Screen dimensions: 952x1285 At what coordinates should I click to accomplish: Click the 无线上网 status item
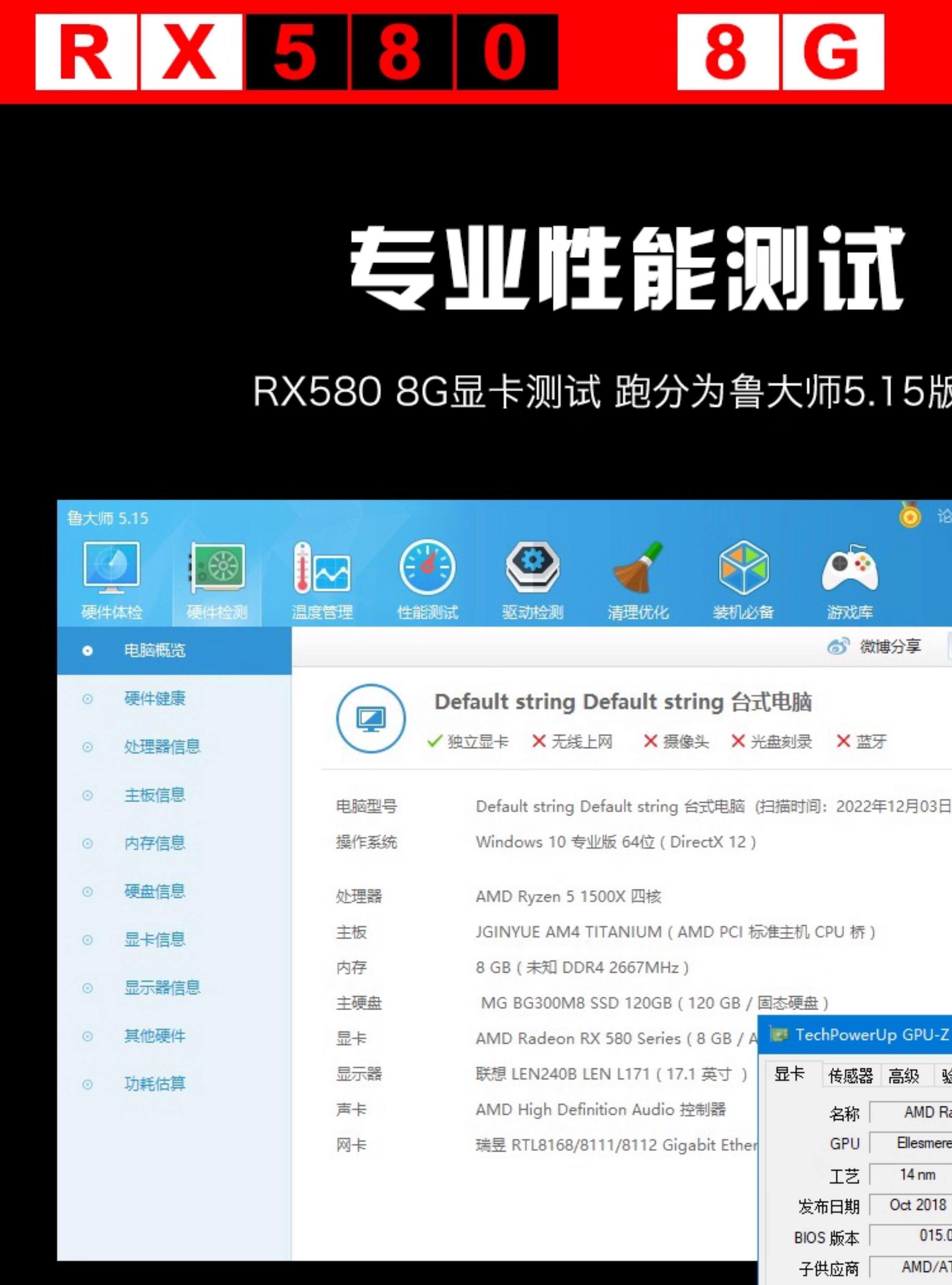[572, 742]
